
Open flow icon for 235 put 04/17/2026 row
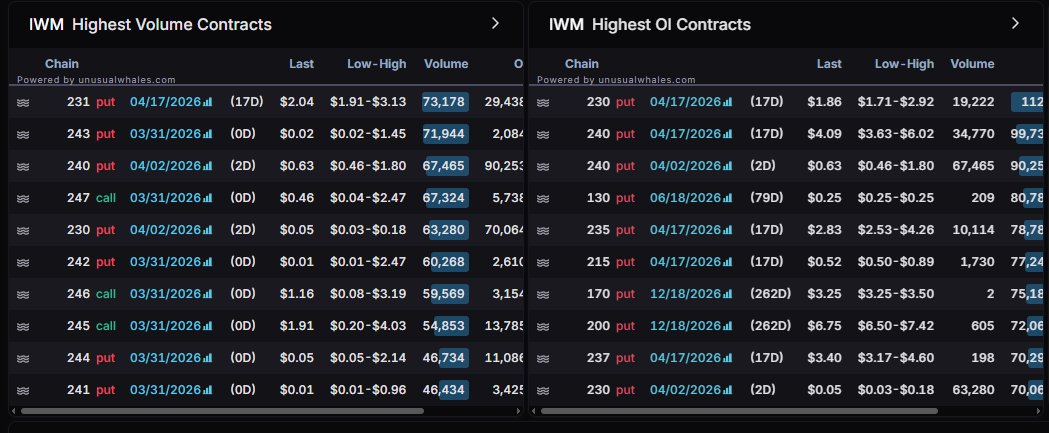543,230
